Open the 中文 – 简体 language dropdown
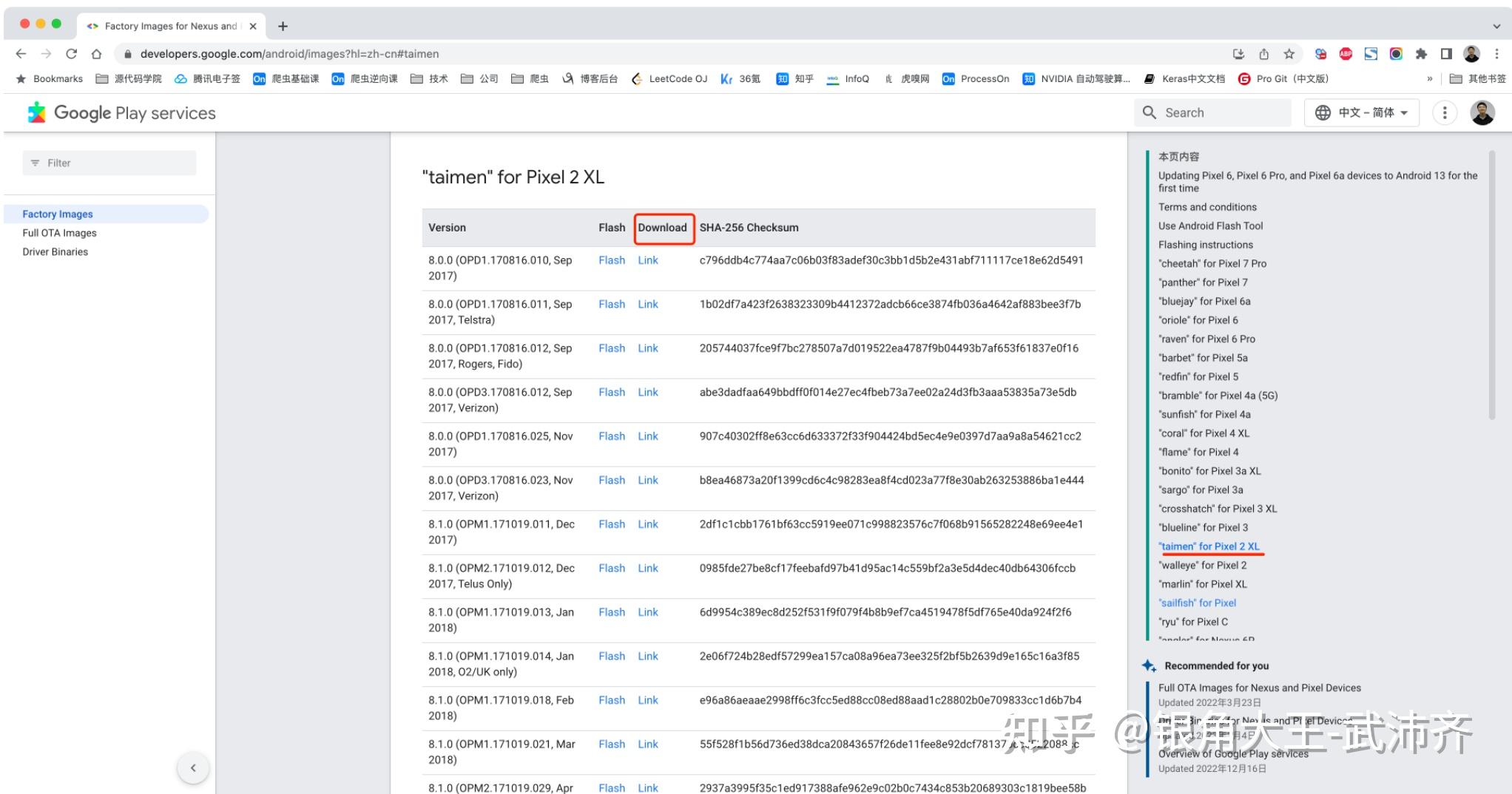The height and width of the screenshot is (794, 1512). (x=1361, y=112)
